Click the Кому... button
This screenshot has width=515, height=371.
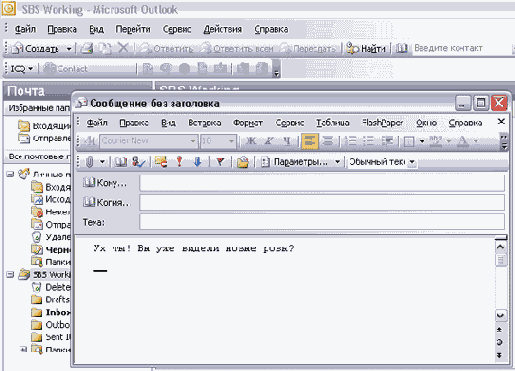pos(105,182)
